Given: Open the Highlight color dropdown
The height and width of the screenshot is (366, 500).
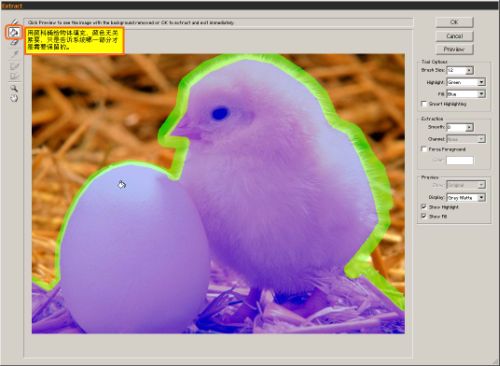Looking at the screenshot, I should pyautogui.click(x=481, y=82).
